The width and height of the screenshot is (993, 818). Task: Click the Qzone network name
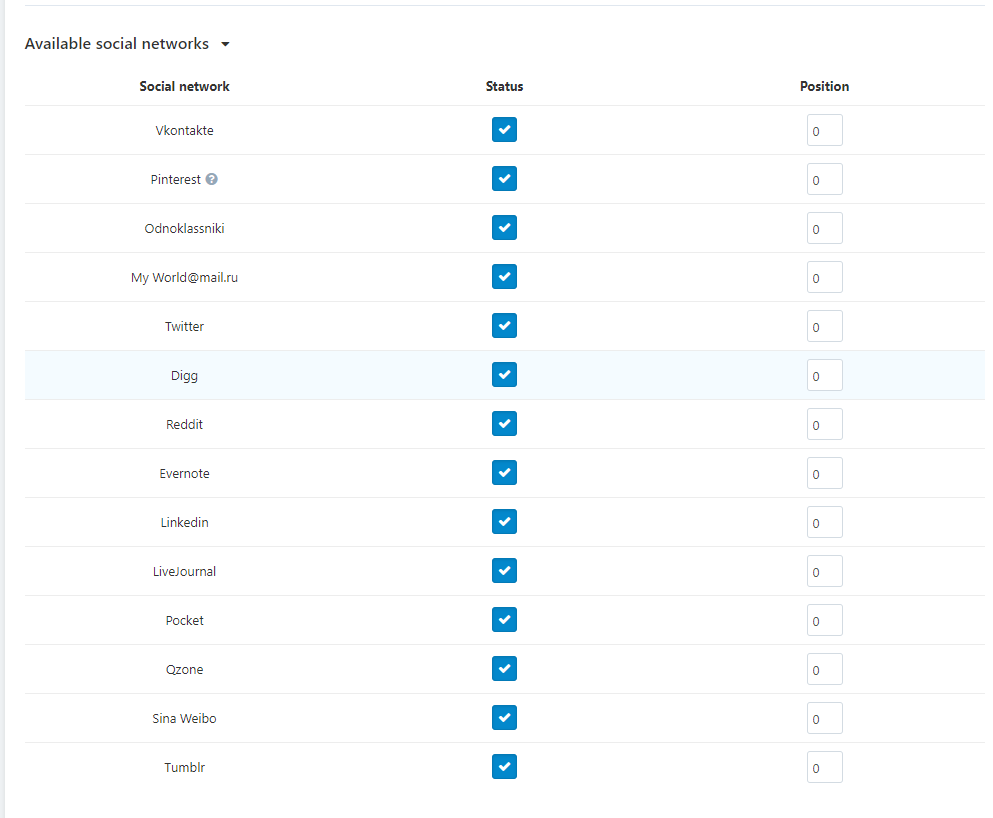184,670
